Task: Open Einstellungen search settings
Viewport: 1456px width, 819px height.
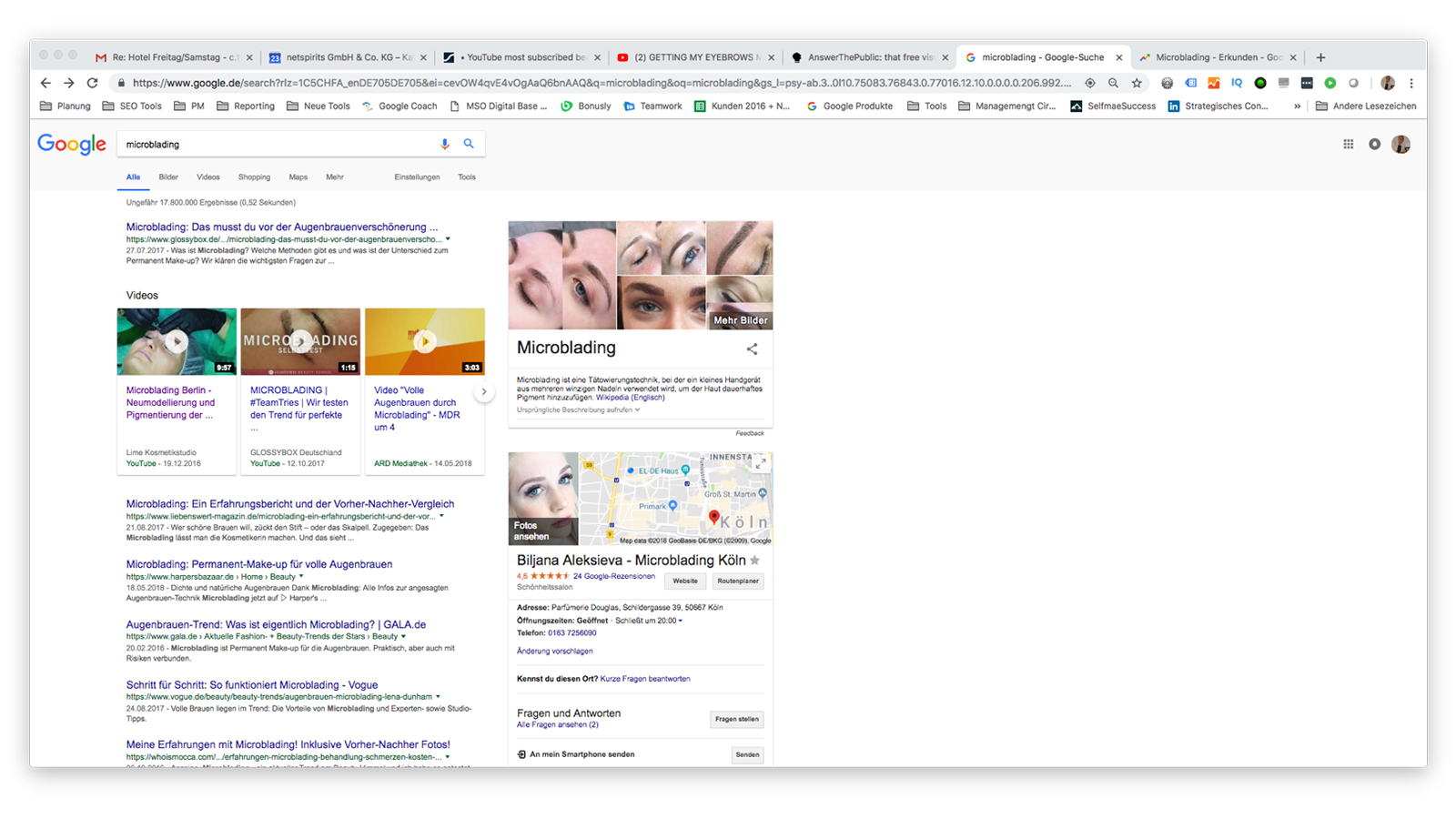Action: click(417, 177)
